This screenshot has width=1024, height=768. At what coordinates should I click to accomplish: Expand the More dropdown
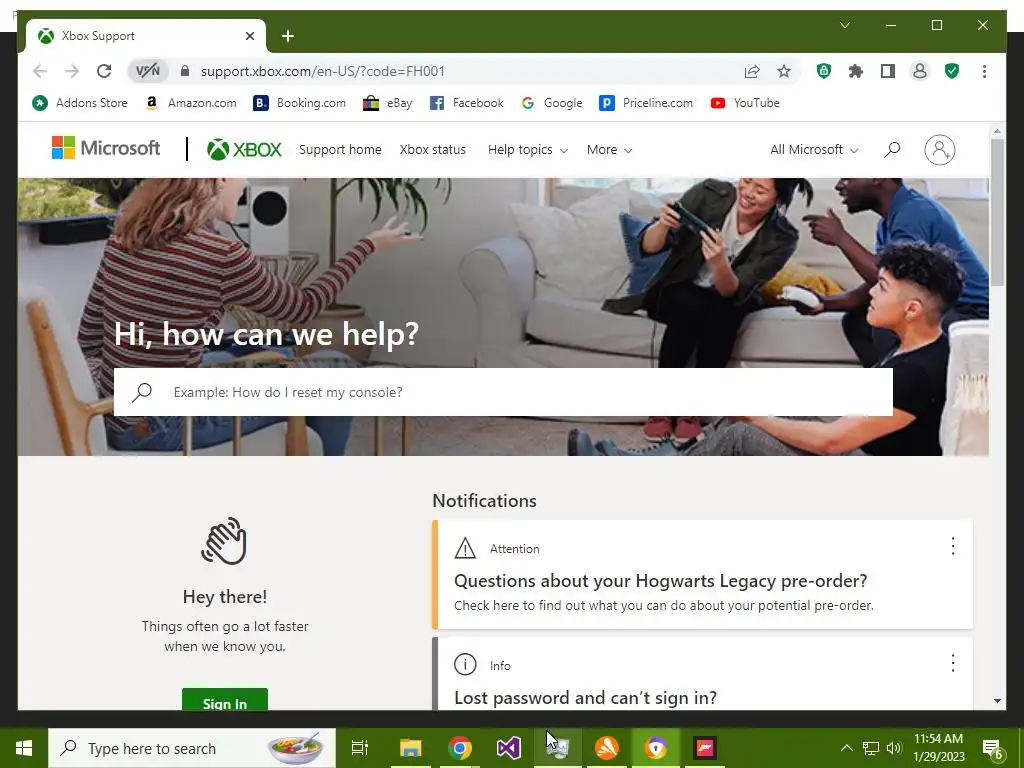609,150
